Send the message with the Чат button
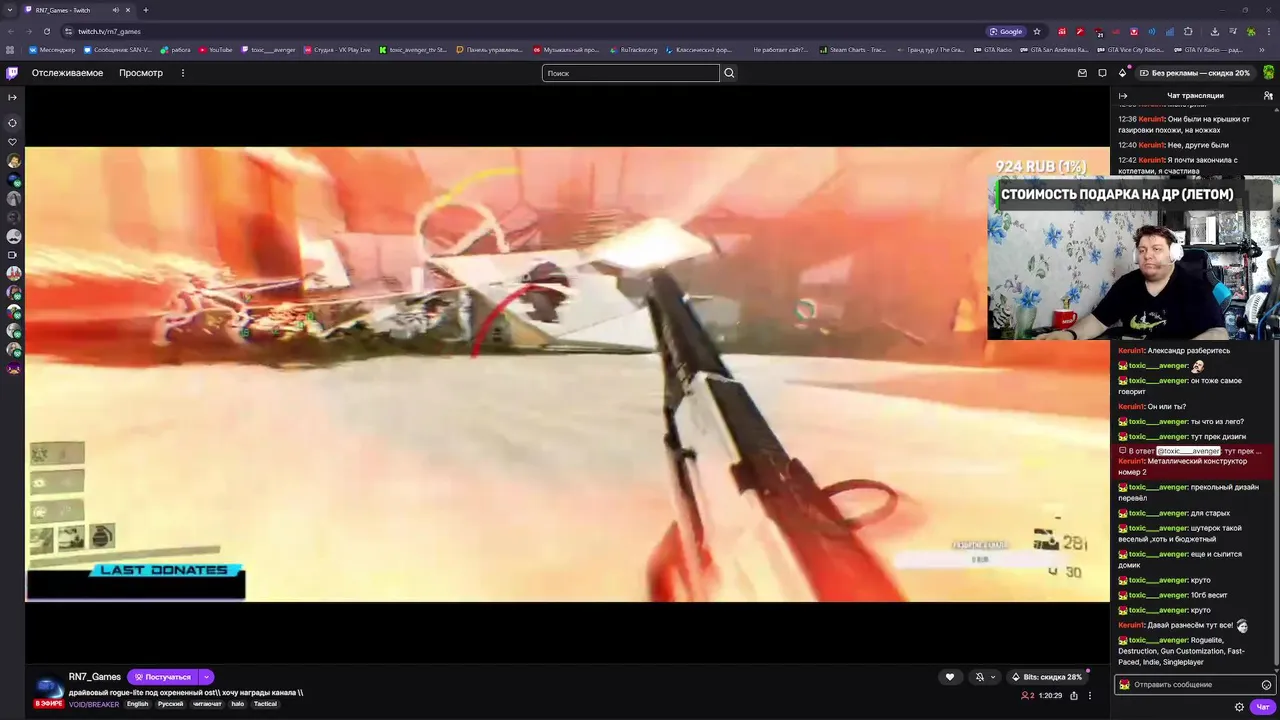 point(1262,707)
